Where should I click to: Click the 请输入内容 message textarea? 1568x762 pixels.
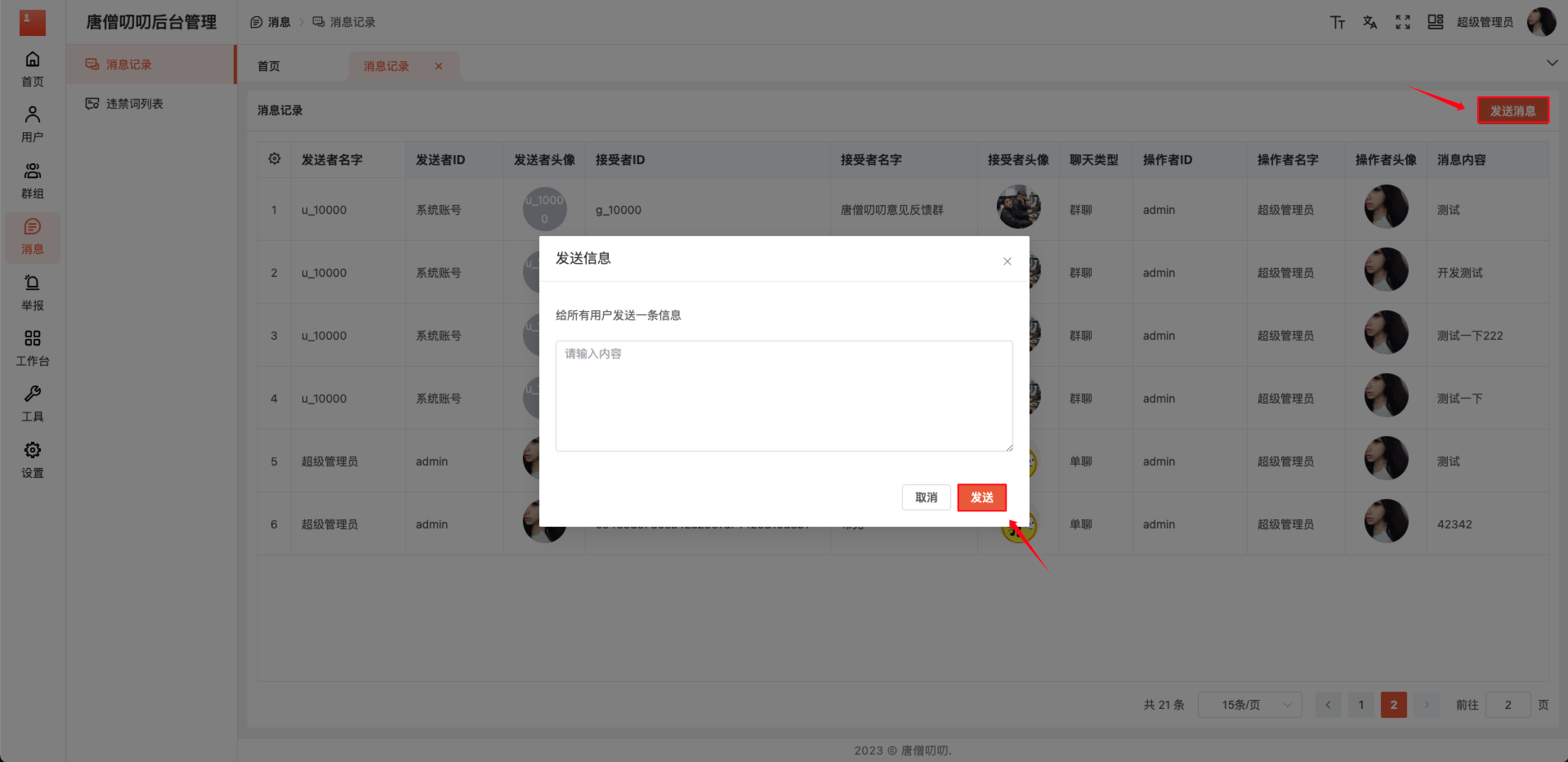(784, 395)
